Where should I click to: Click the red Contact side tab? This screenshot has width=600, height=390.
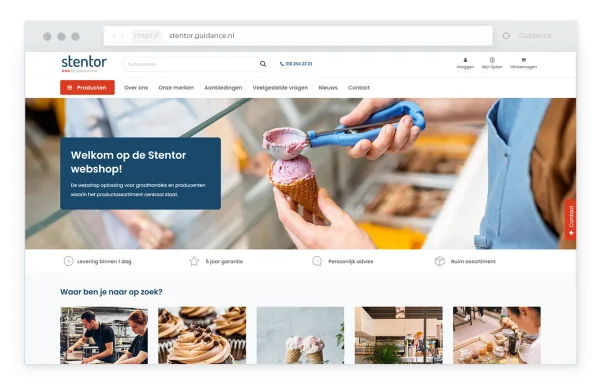click(571, 220)
